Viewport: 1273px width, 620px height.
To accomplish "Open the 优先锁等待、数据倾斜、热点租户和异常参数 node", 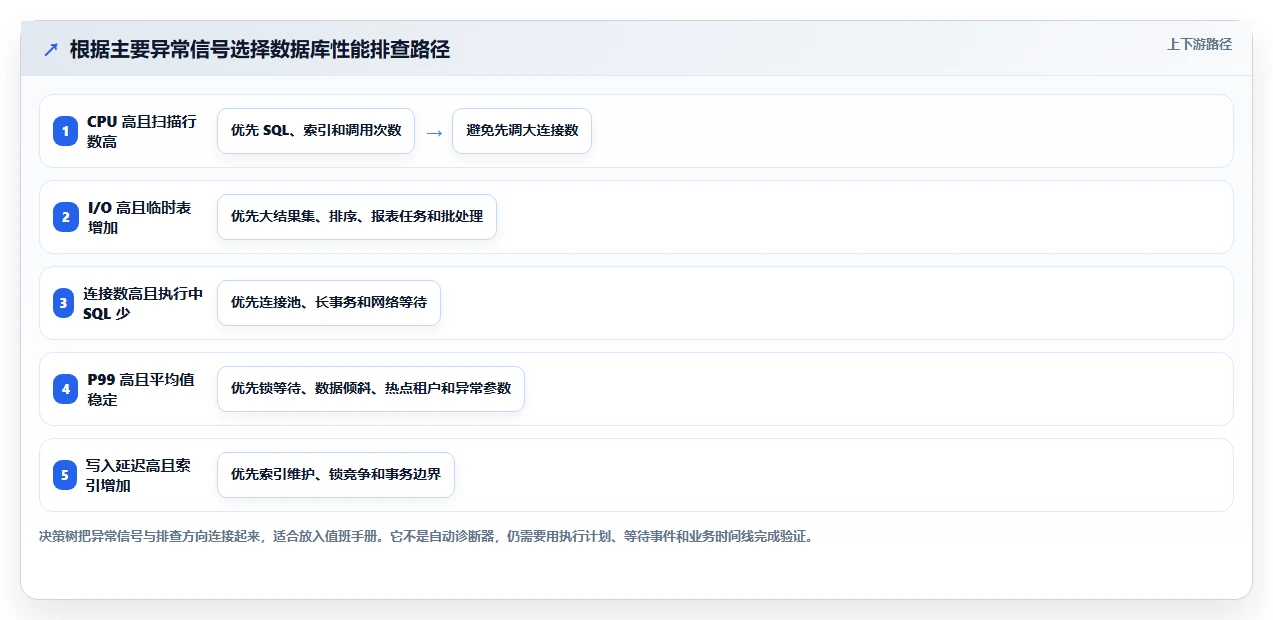I will point(371,389).
